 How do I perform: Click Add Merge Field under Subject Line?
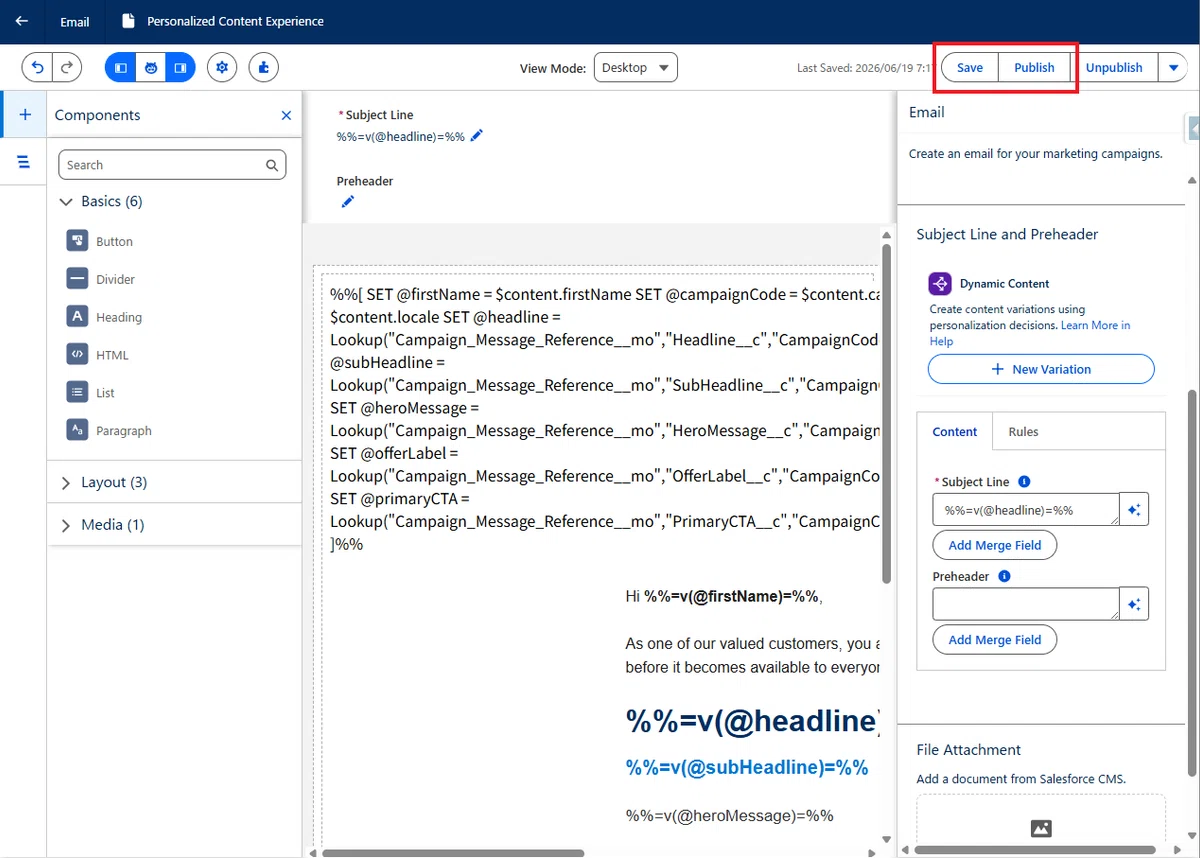995,545
